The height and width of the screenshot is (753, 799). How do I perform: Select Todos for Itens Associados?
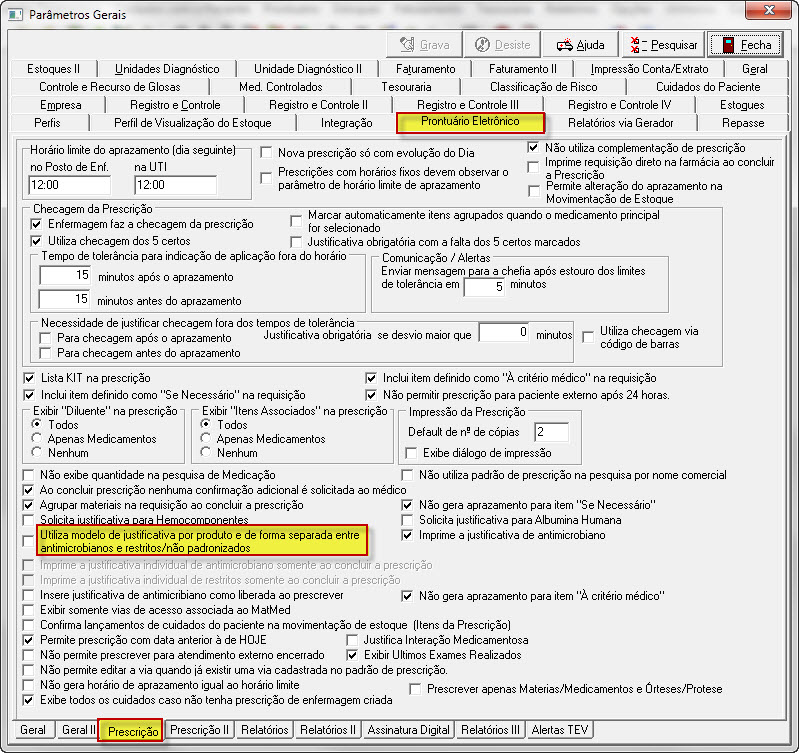206,424
